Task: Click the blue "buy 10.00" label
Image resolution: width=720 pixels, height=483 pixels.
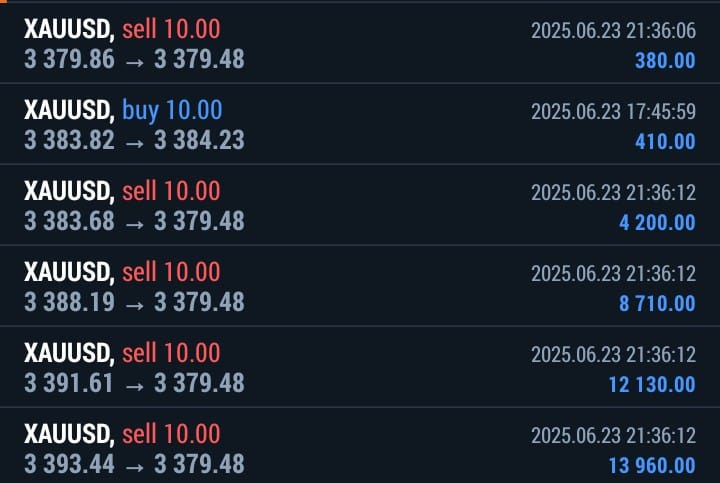Action: pyautogui.click(x=172, y=110)
